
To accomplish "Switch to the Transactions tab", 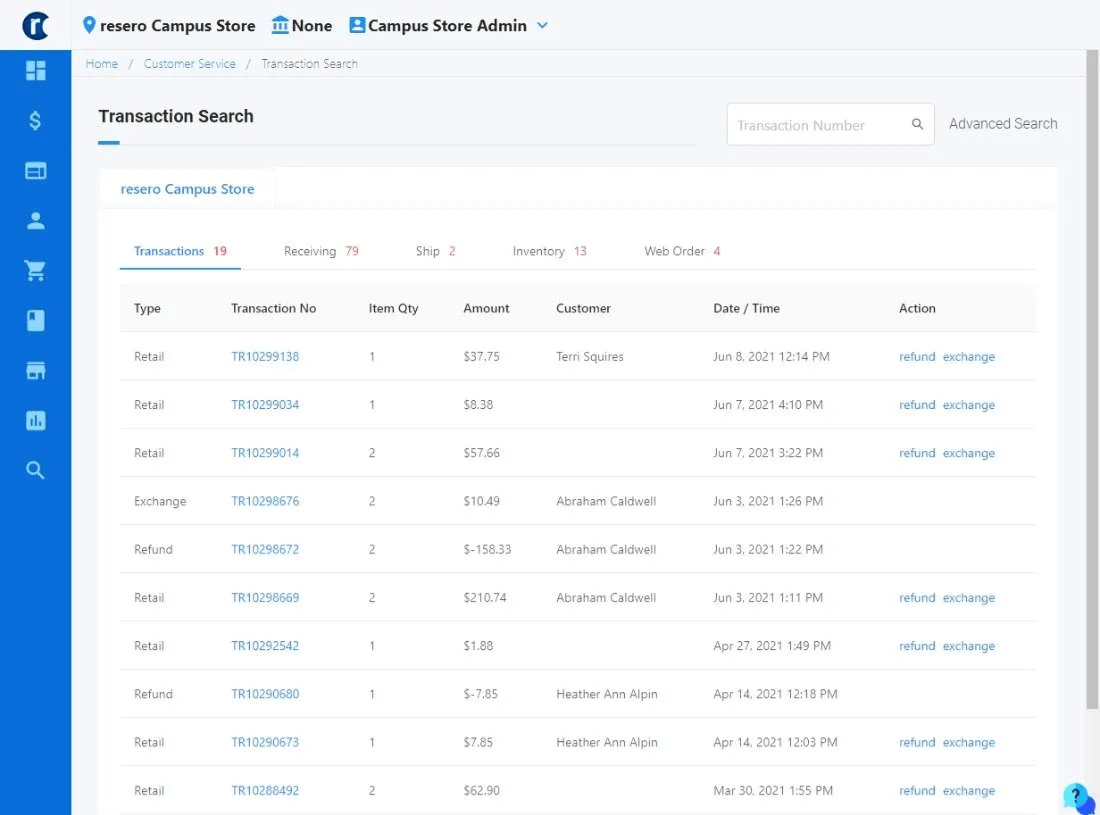I will pyautogui.click(x=180, y=251).
